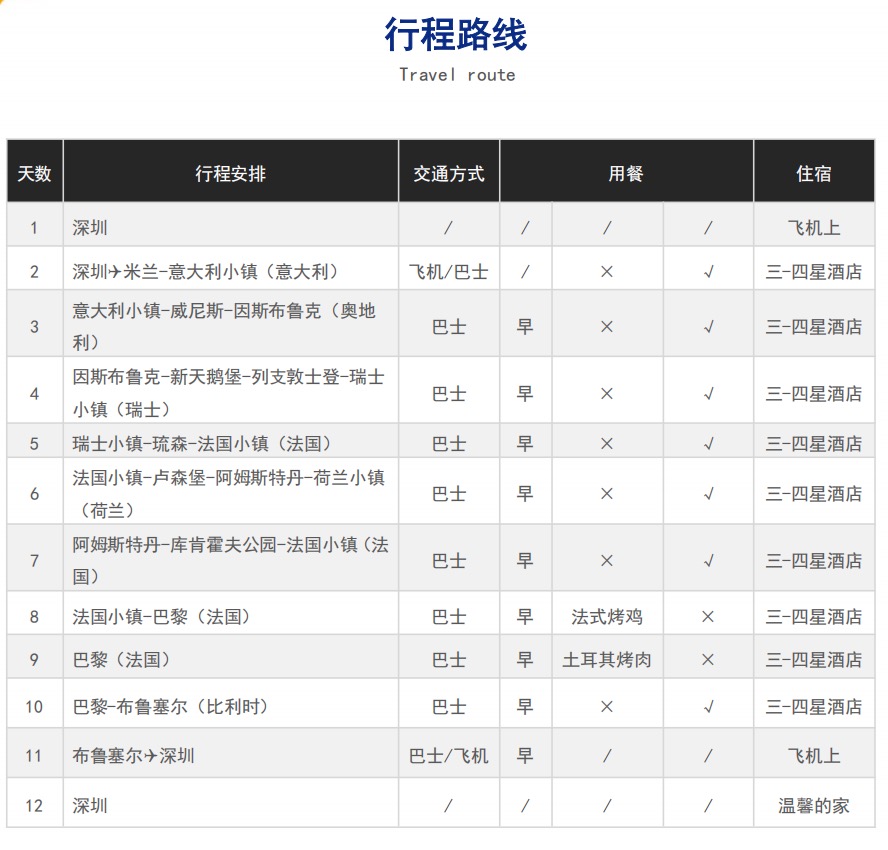Select the 巴黎-布鲁塞尔（比利时）itinerary cell
This screenshot has height=850, width=888.
[x=171, y=707]
